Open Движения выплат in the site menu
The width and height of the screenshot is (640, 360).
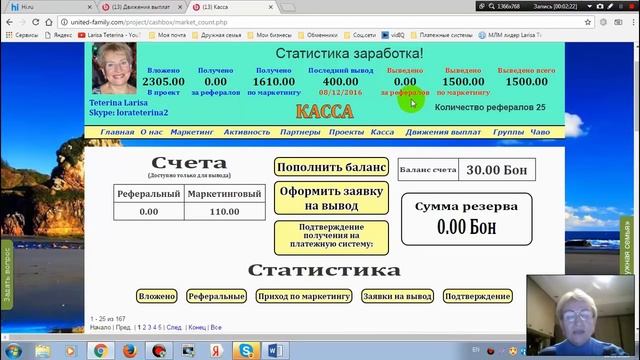(x=443, y=132)
